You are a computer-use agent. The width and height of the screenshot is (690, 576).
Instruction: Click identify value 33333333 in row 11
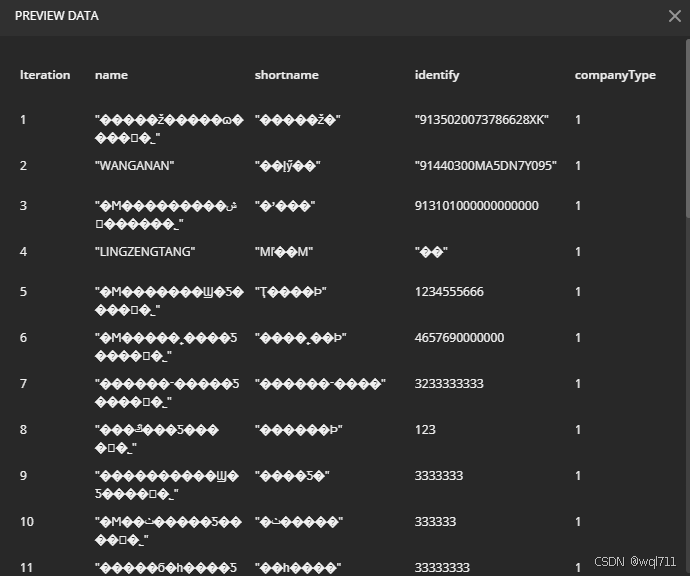442,568
